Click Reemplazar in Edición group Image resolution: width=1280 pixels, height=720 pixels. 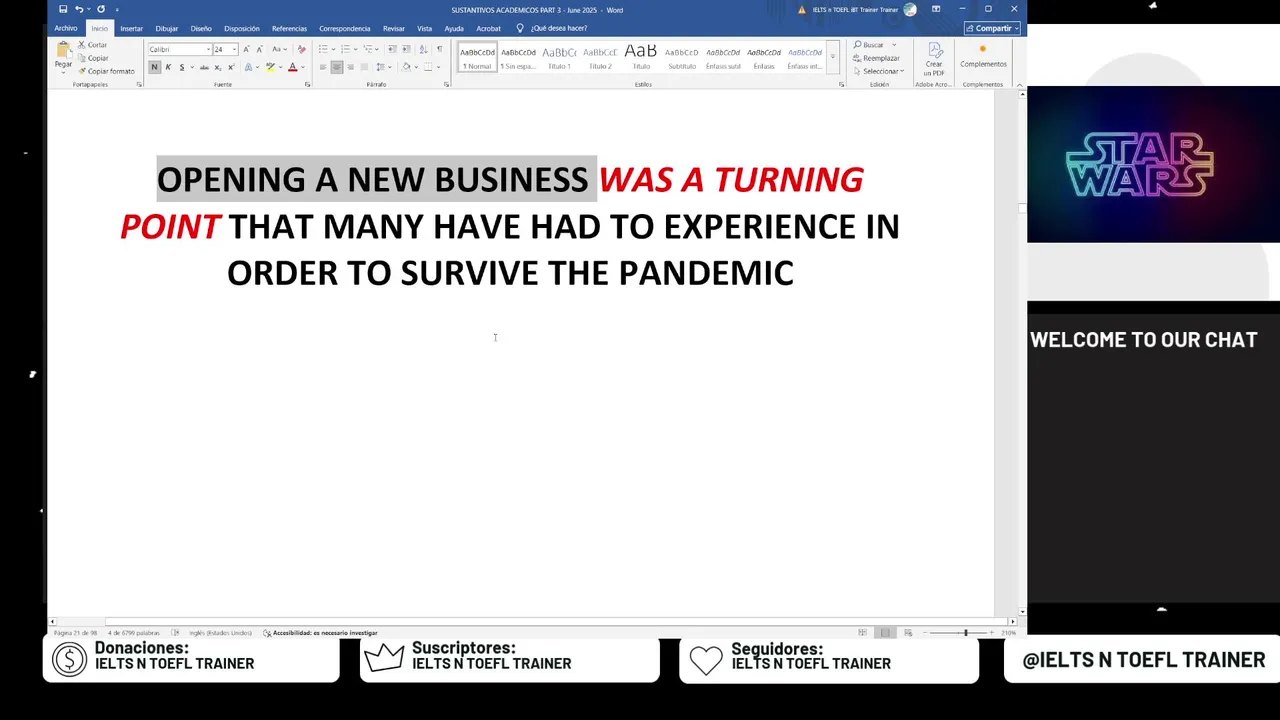[876, 58]
